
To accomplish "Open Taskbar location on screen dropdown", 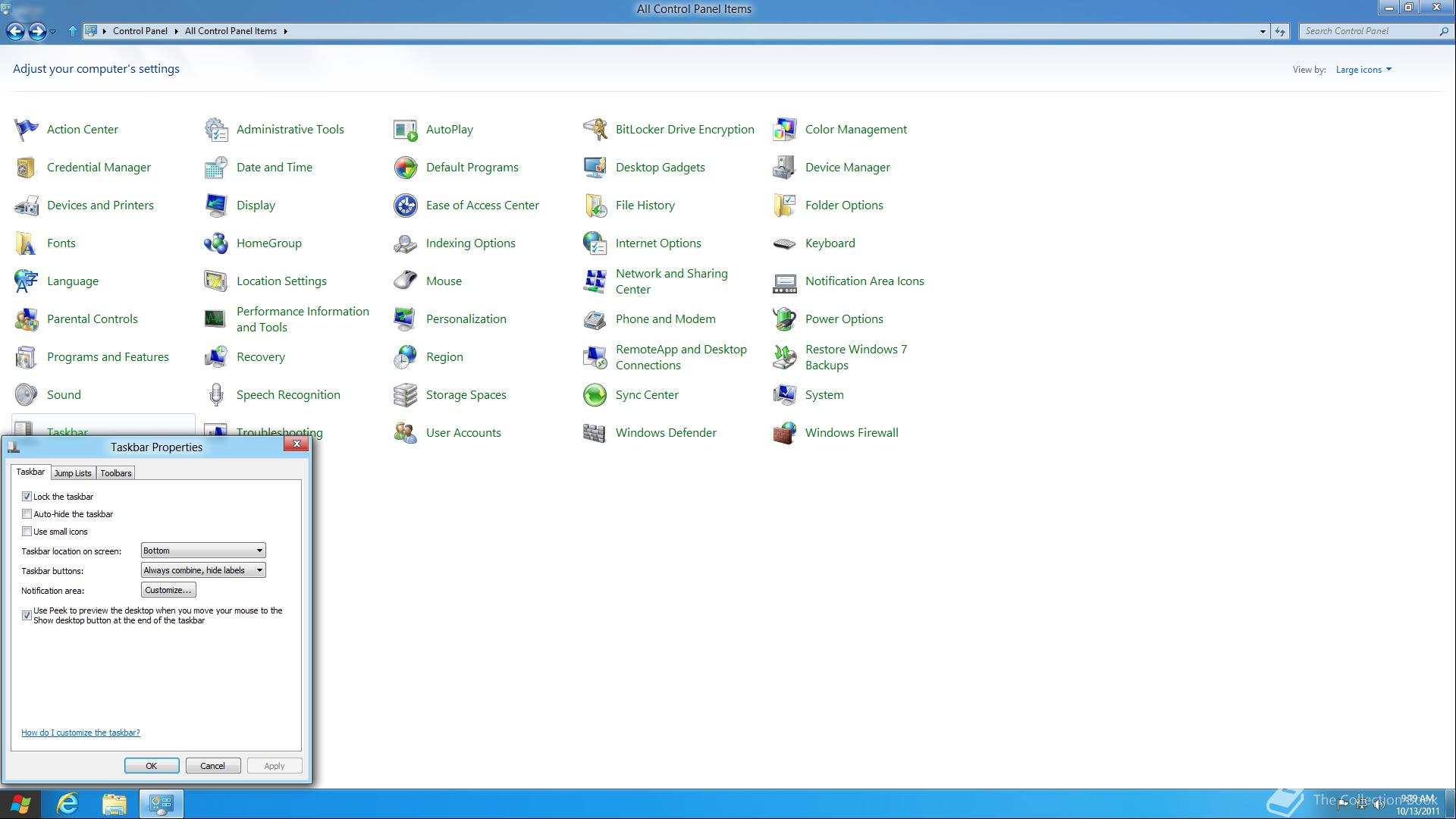I will [x=203, y=551].
